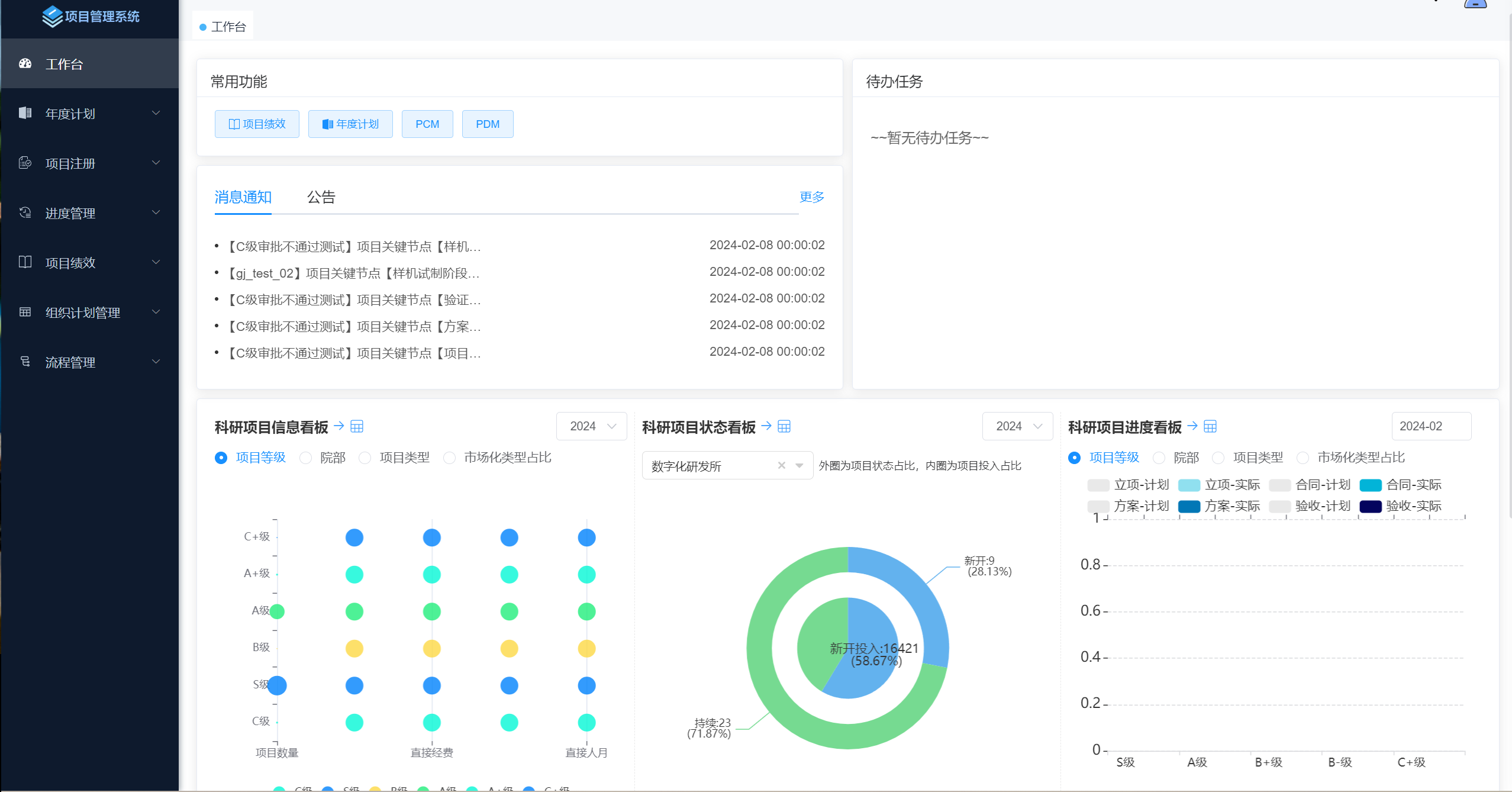This screenshot has height=792, width=1512.
Task: Expand the 组织计划管理 sidebar menu chevron
Action: (x=156, y=312)
